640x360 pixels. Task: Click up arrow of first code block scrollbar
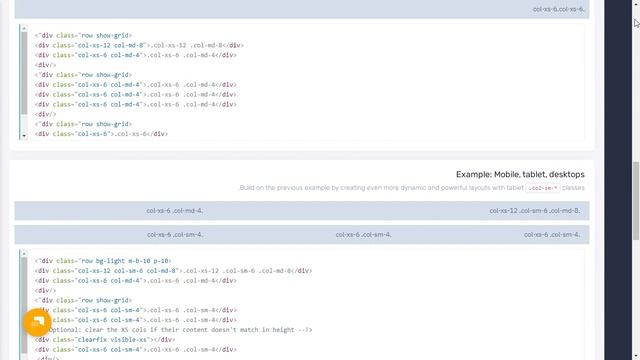(x=24, y=28)
